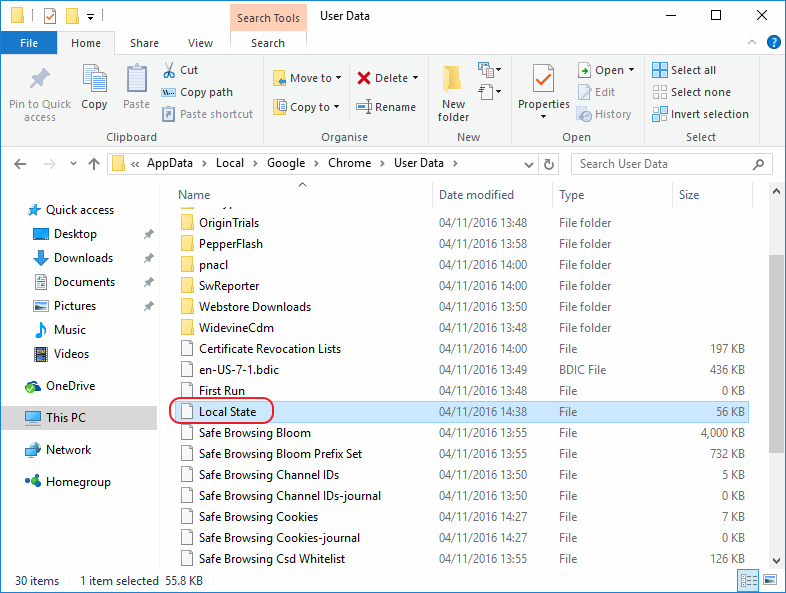This screenshot has height=593, width=786.
Task: Open the File menu
Action: 29,43
